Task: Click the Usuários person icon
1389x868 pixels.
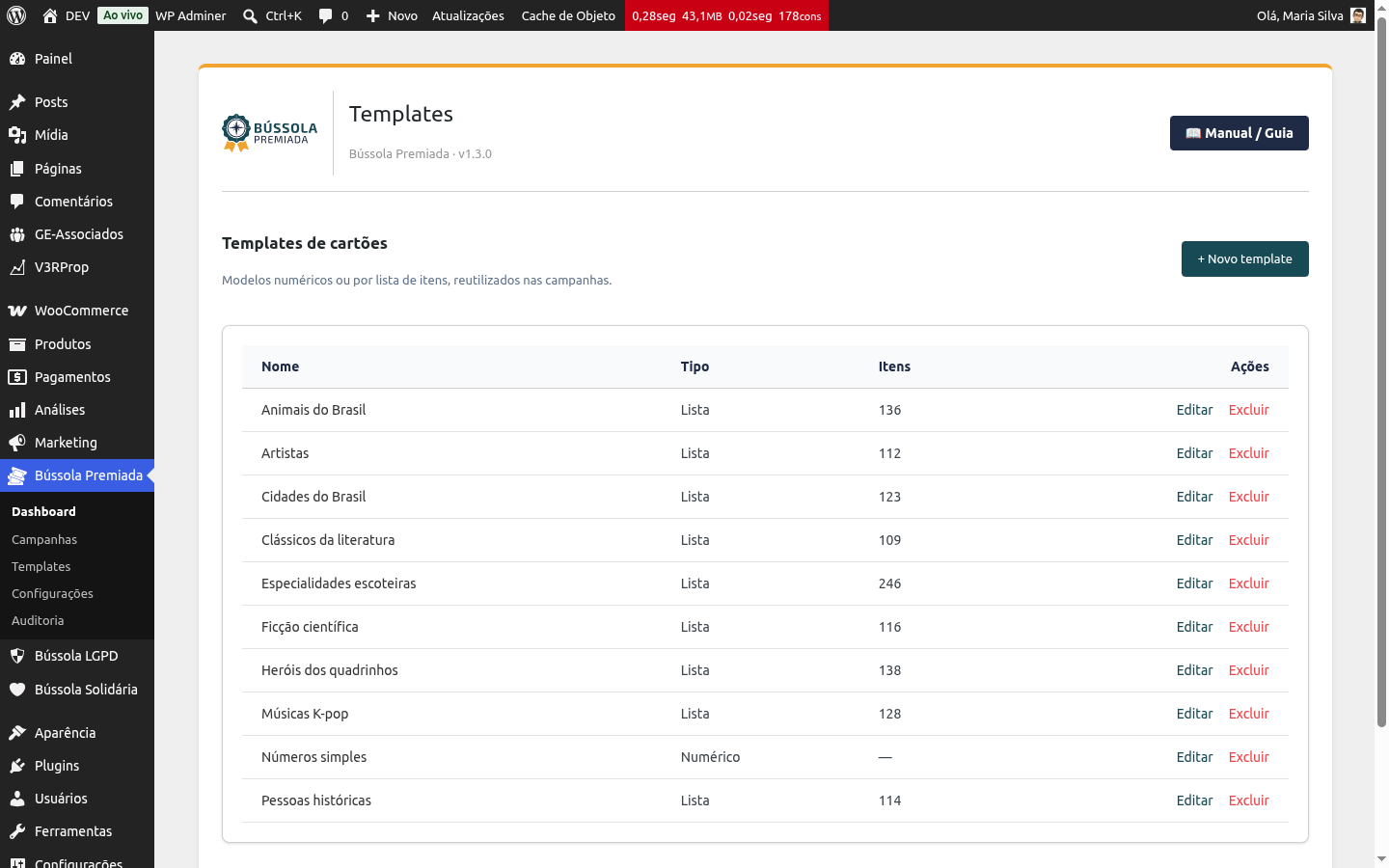Action: pyautogui.click(x=17, y=799)
